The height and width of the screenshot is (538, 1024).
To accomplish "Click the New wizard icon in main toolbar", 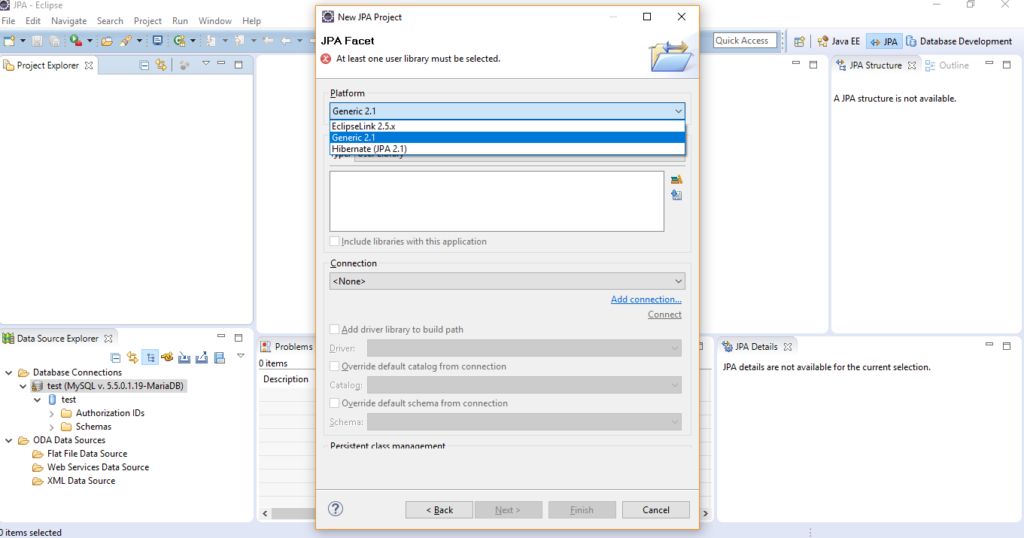I will (9, 41).
